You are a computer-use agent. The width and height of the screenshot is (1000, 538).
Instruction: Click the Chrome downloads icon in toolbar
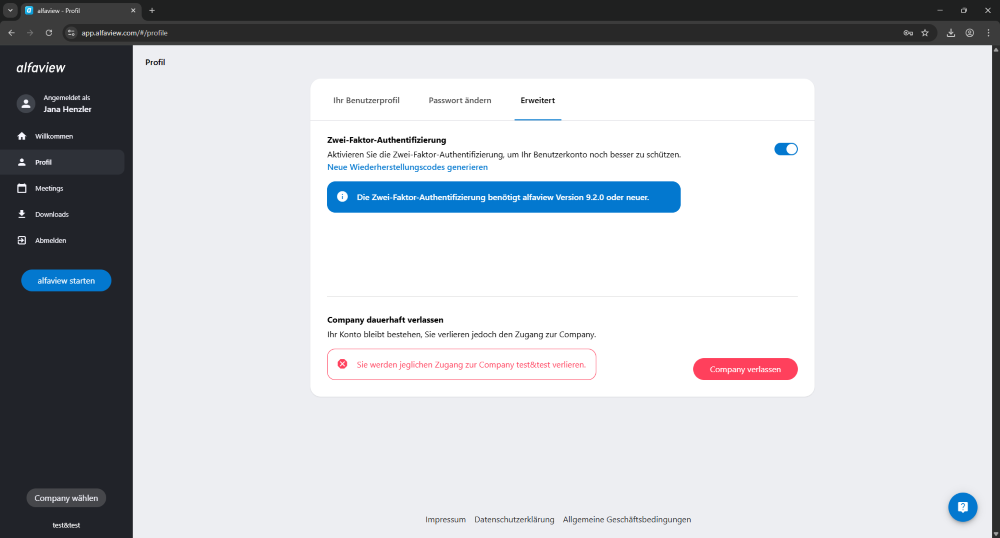(x=950, y=32)
